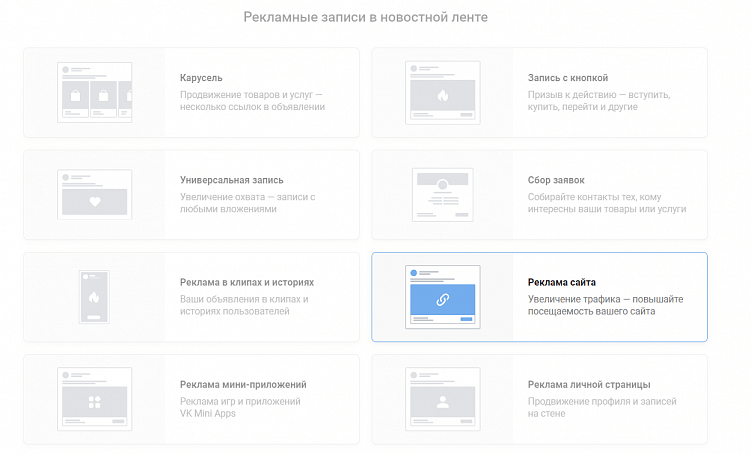The height and width of the screenshot is (454, 751).
Task: Pick the Универсальная запись title
Action: [232, 180]
